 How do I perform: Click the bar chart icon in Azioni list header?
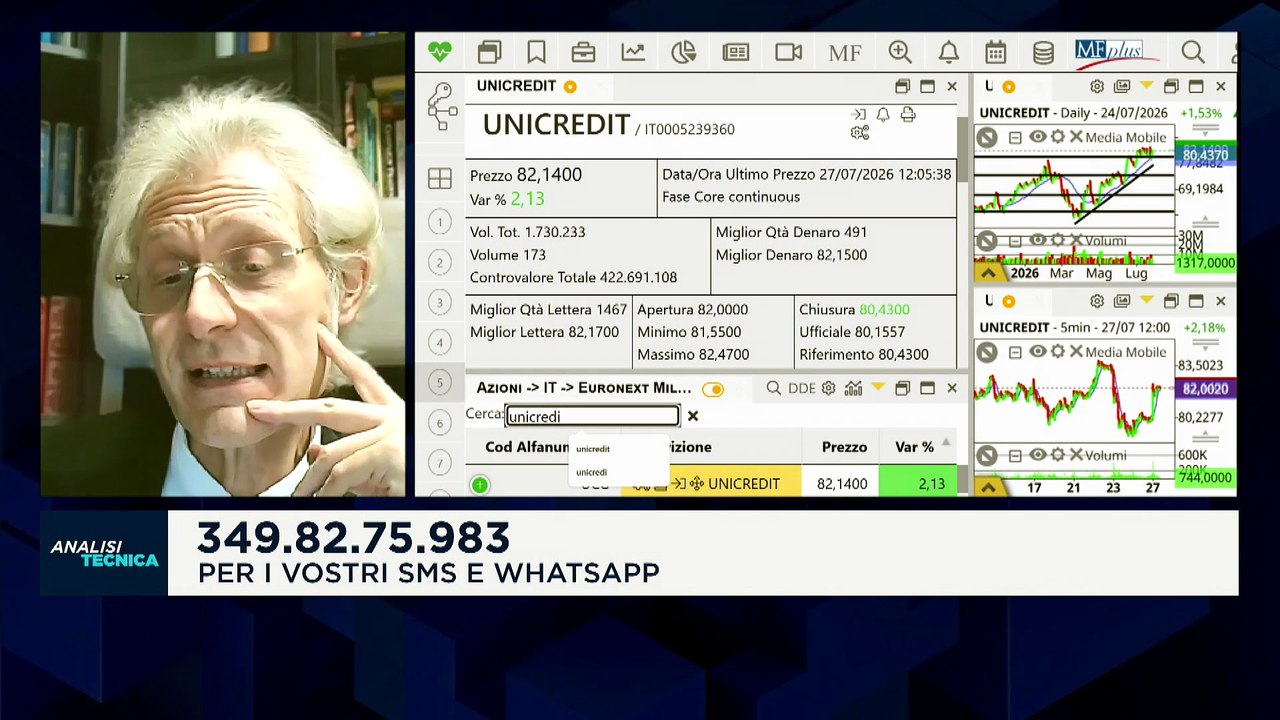[853, 388]
